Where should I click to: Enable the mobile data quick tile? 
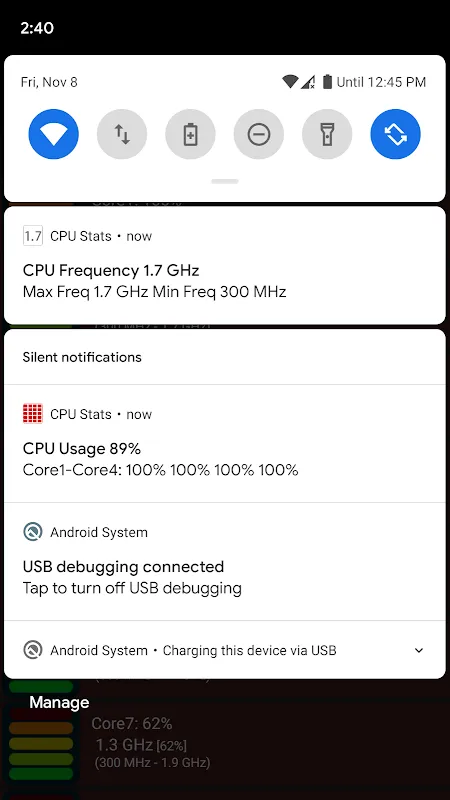pos(122,134)
